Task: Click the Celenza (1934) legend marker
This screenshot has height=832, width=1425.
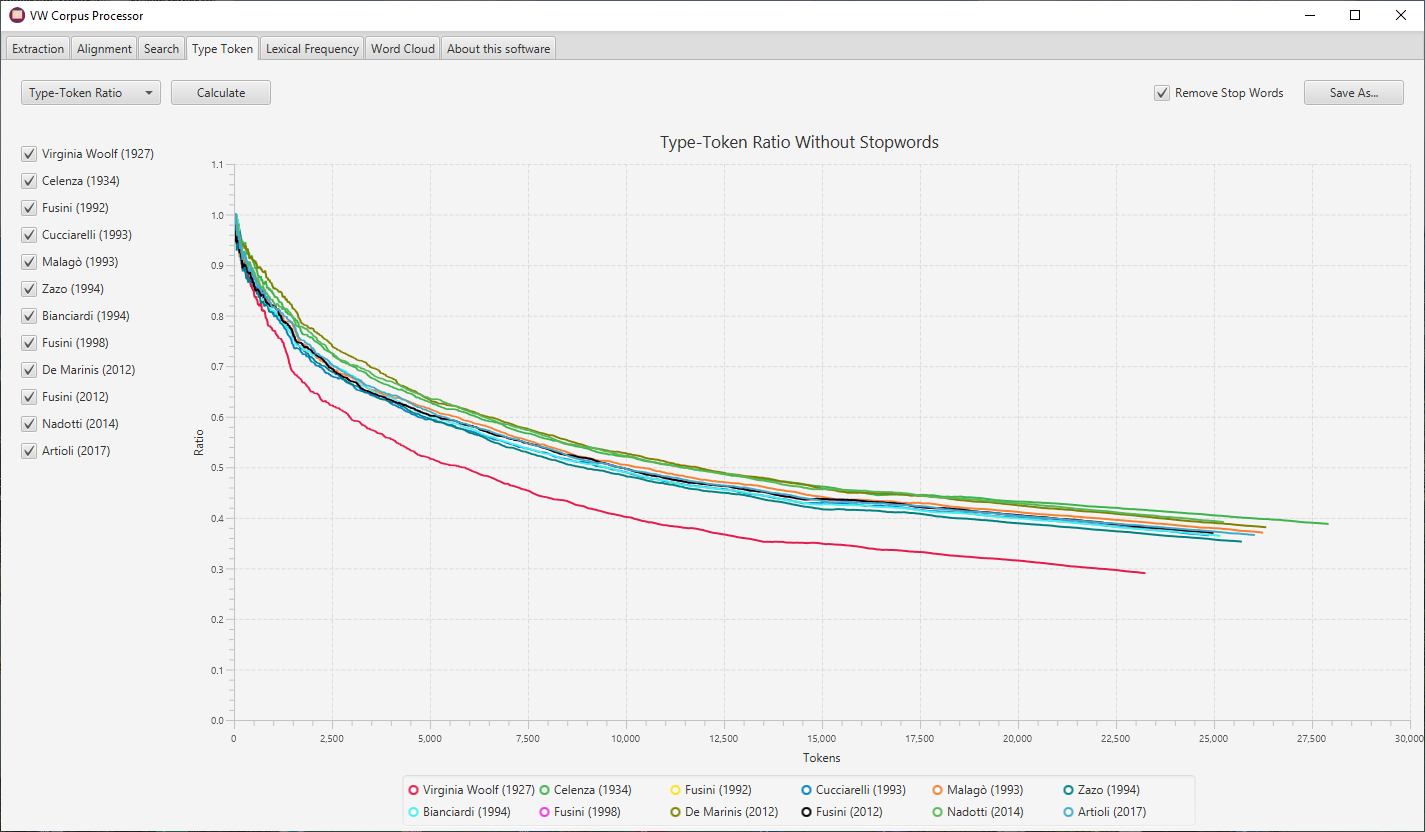Action: pos(545,790)
